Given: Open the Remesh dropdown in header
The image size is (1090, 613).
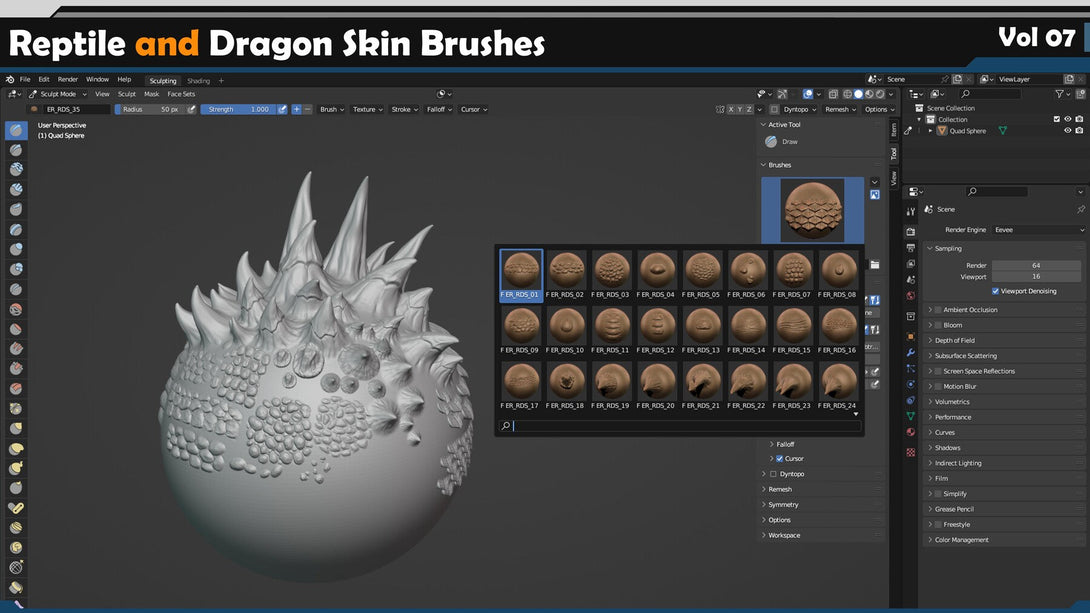Looking at the screenshot, I should (x=840, y=109).
